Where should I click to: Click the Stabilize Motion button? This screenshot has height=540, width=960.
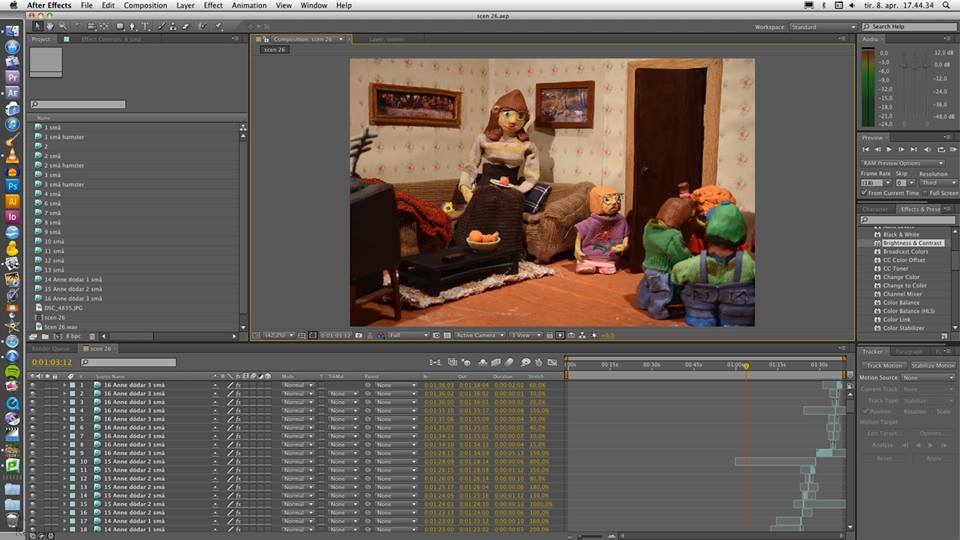pos(933,365)
